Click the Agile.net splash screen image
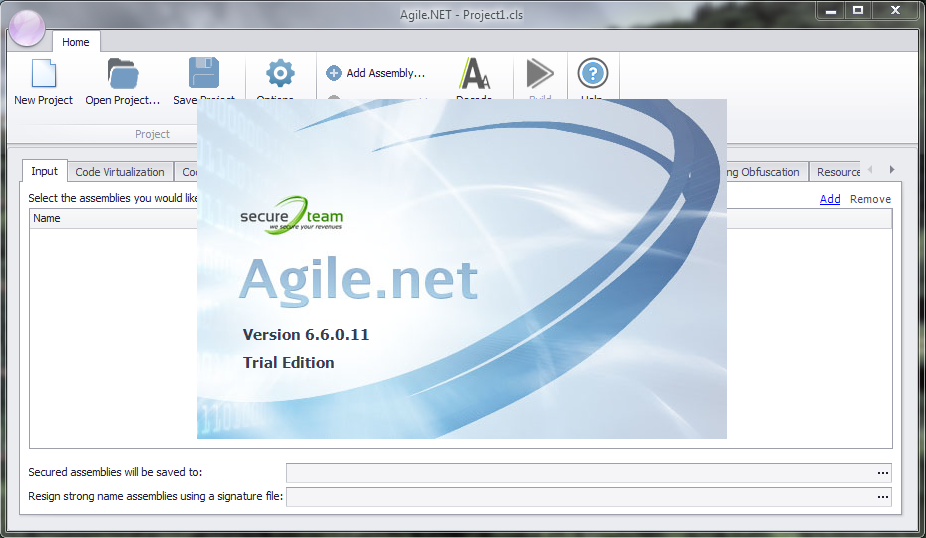 coord(462,269)
